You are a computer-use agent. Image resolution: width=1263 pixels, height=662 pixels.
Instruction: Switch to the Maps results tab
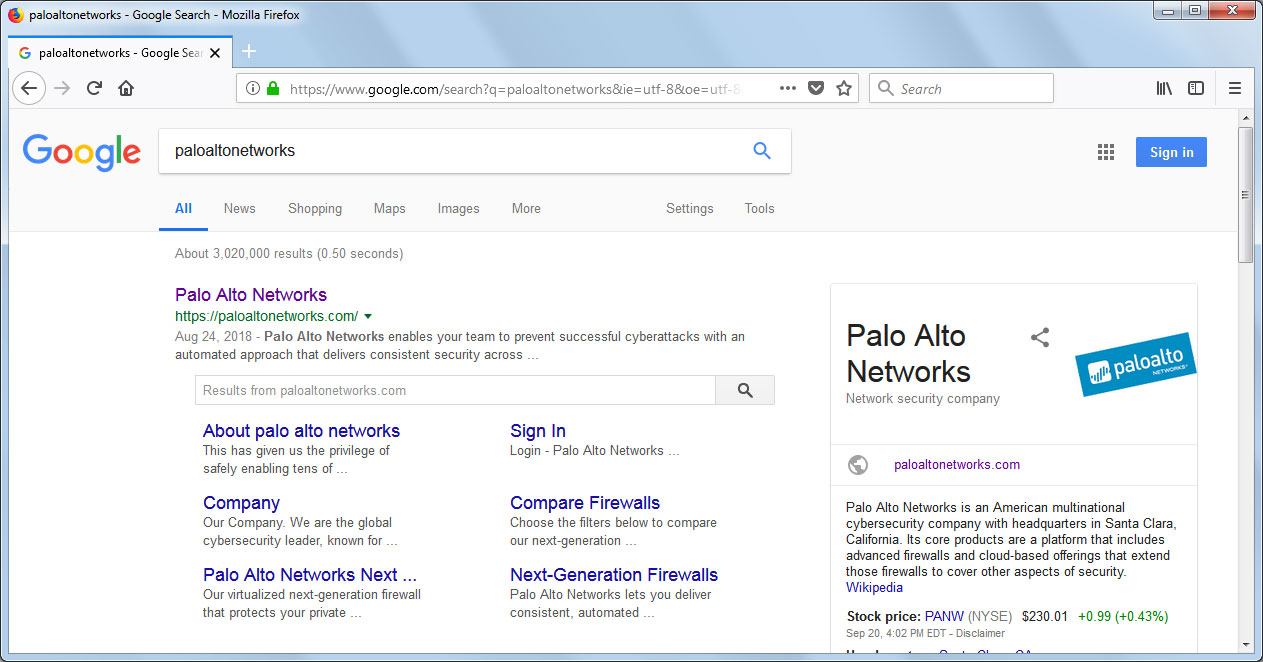point(390,208)
